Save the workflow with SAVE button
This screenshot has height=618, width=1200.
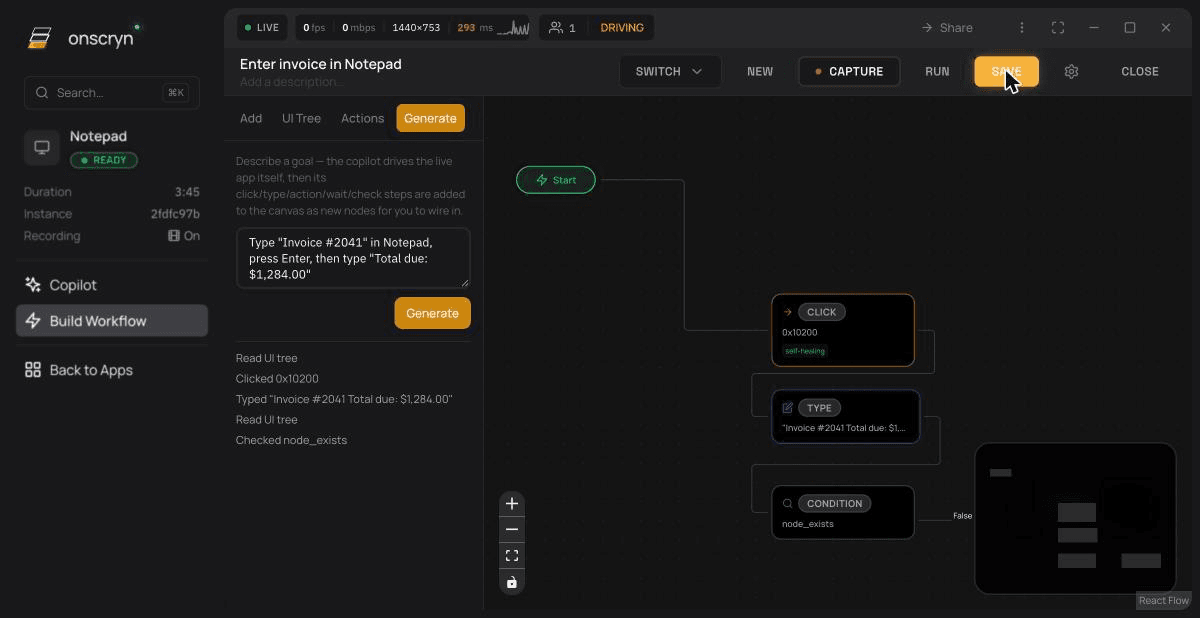pyautogui.click(x=1006, y=72)
